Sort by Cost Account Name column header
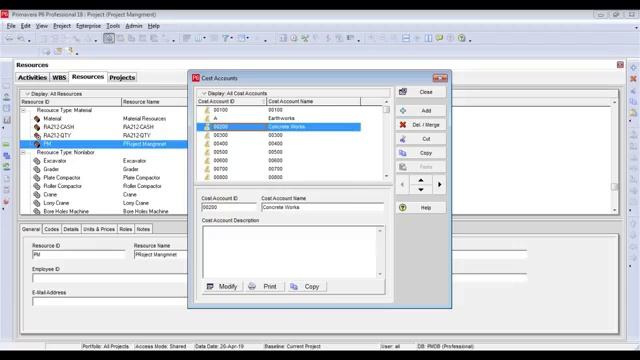The width and height of the screenshot is (640, 360). (x=313, y=101)
